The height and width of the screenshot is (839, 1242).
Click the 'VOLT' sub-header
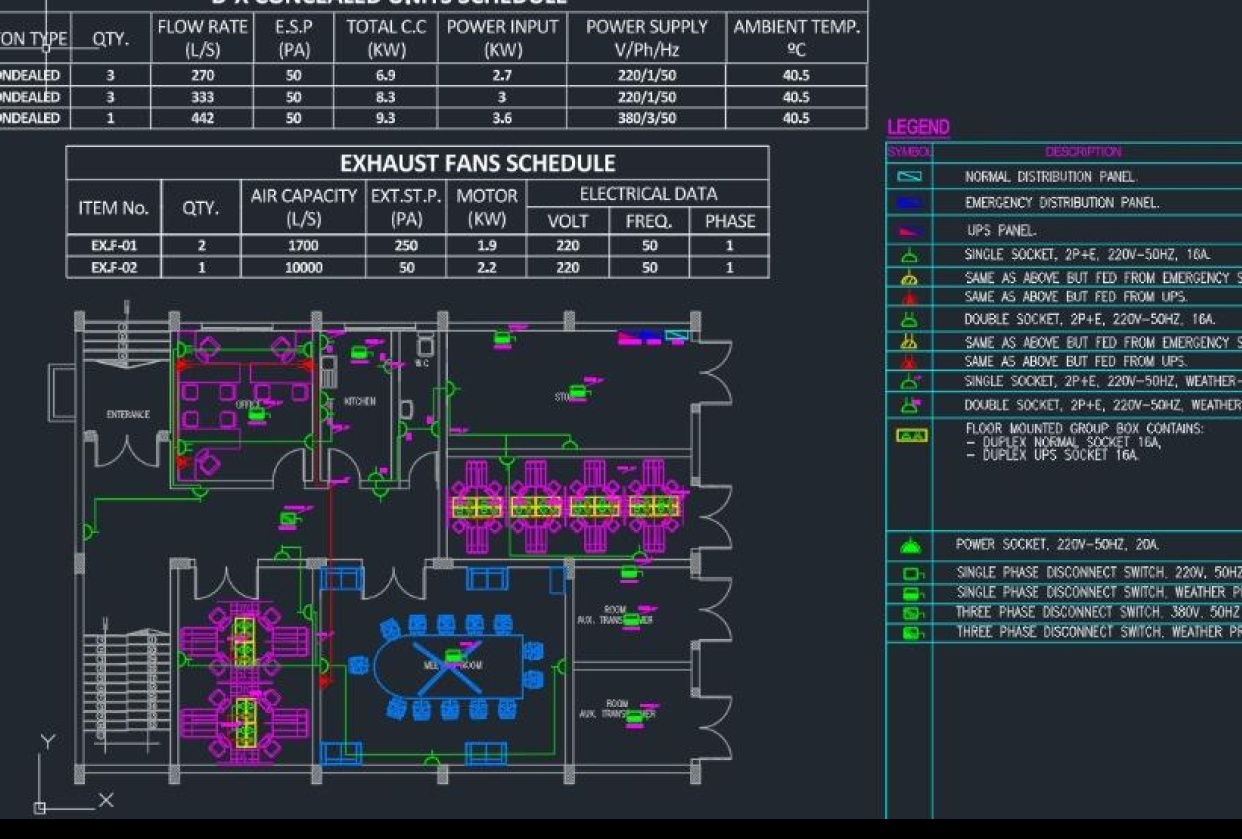[x=568, y=222]
